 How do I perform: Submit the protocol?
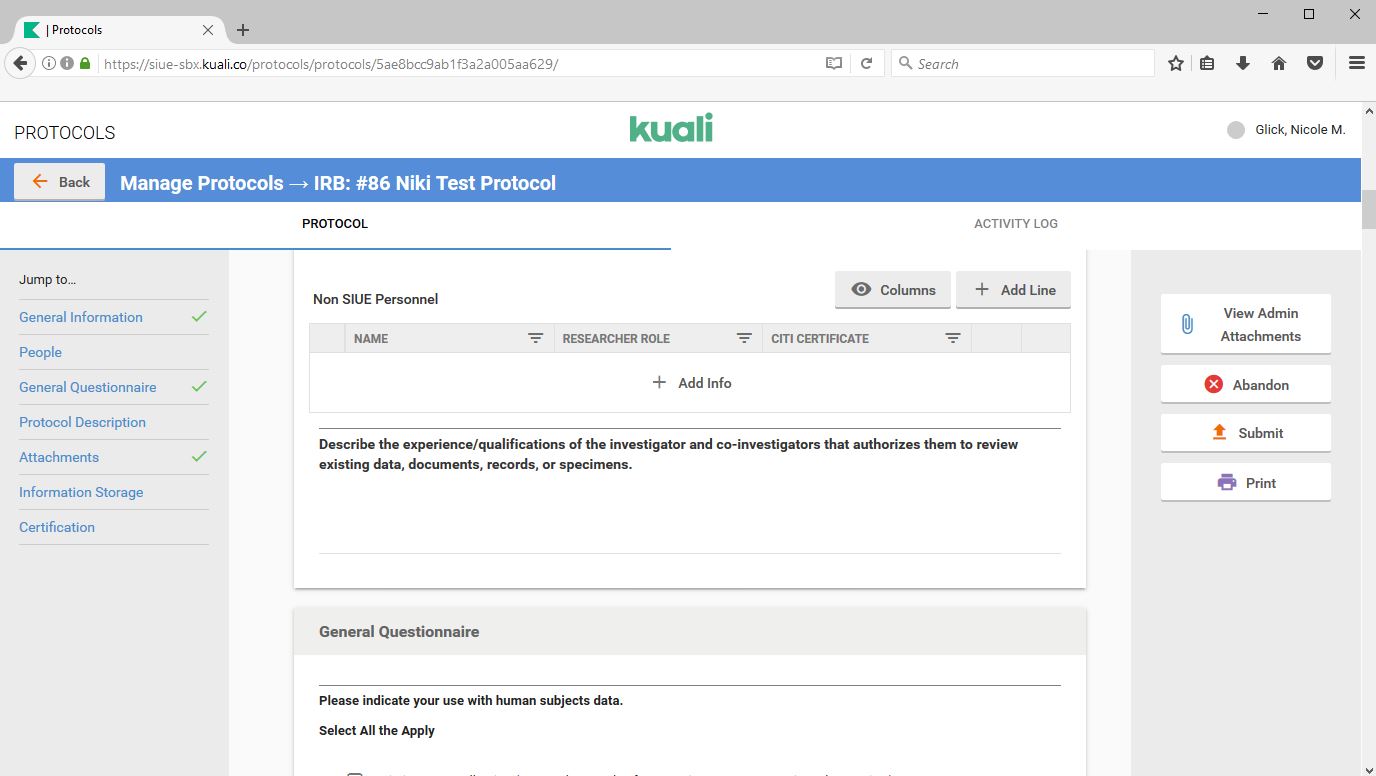1245,433
